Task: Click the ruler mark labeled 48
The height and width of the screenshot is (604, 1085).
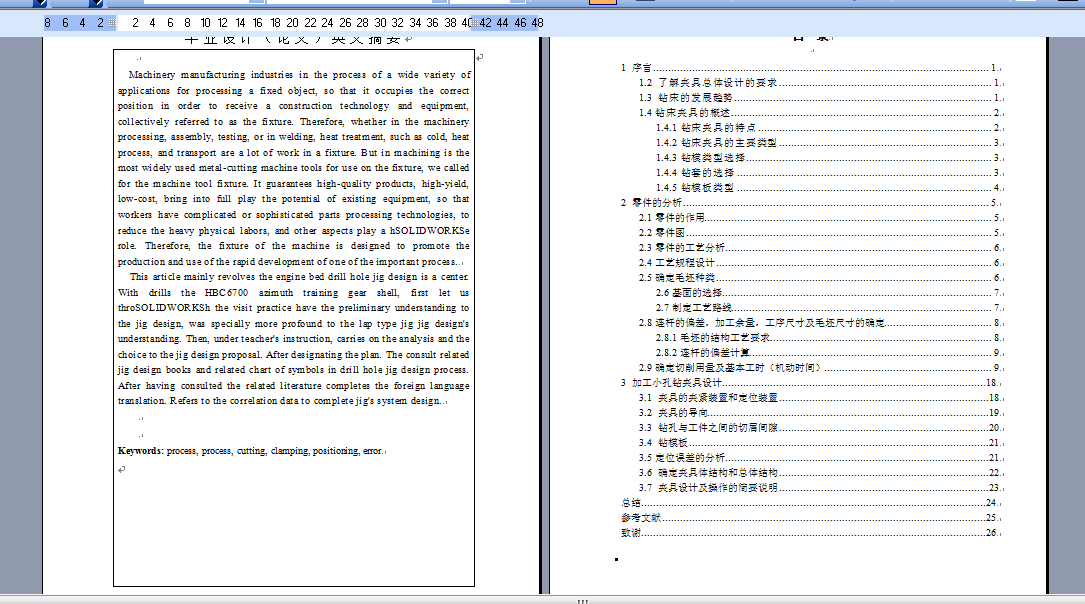Action: tap(538, 23)
